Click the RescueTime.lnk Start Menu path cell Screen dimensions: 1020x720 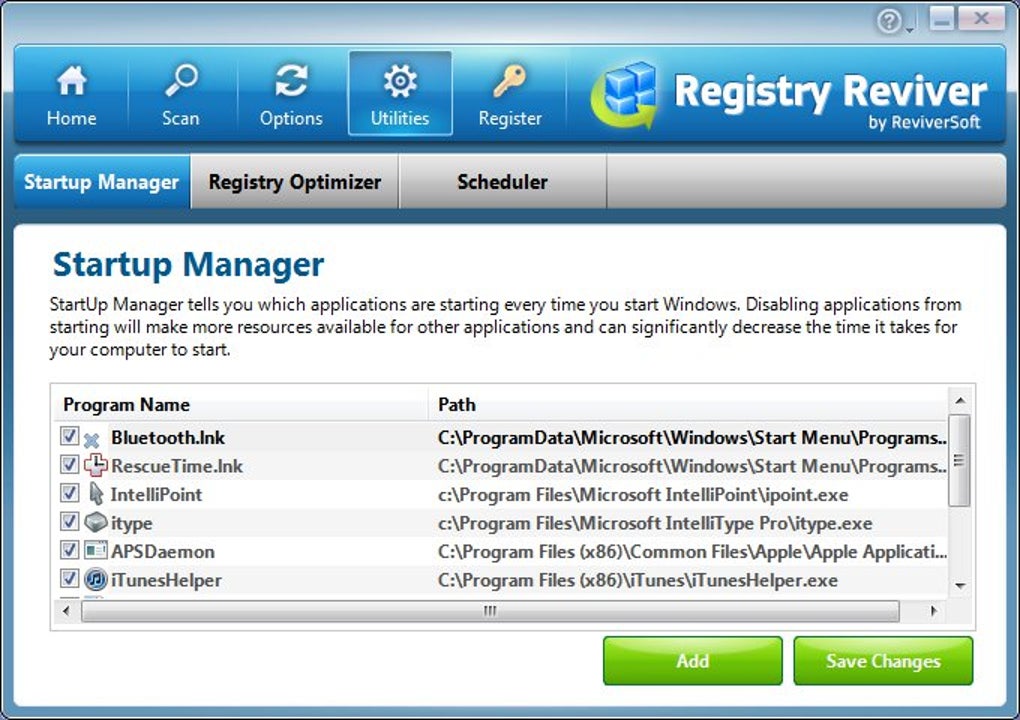click(692, 466)
